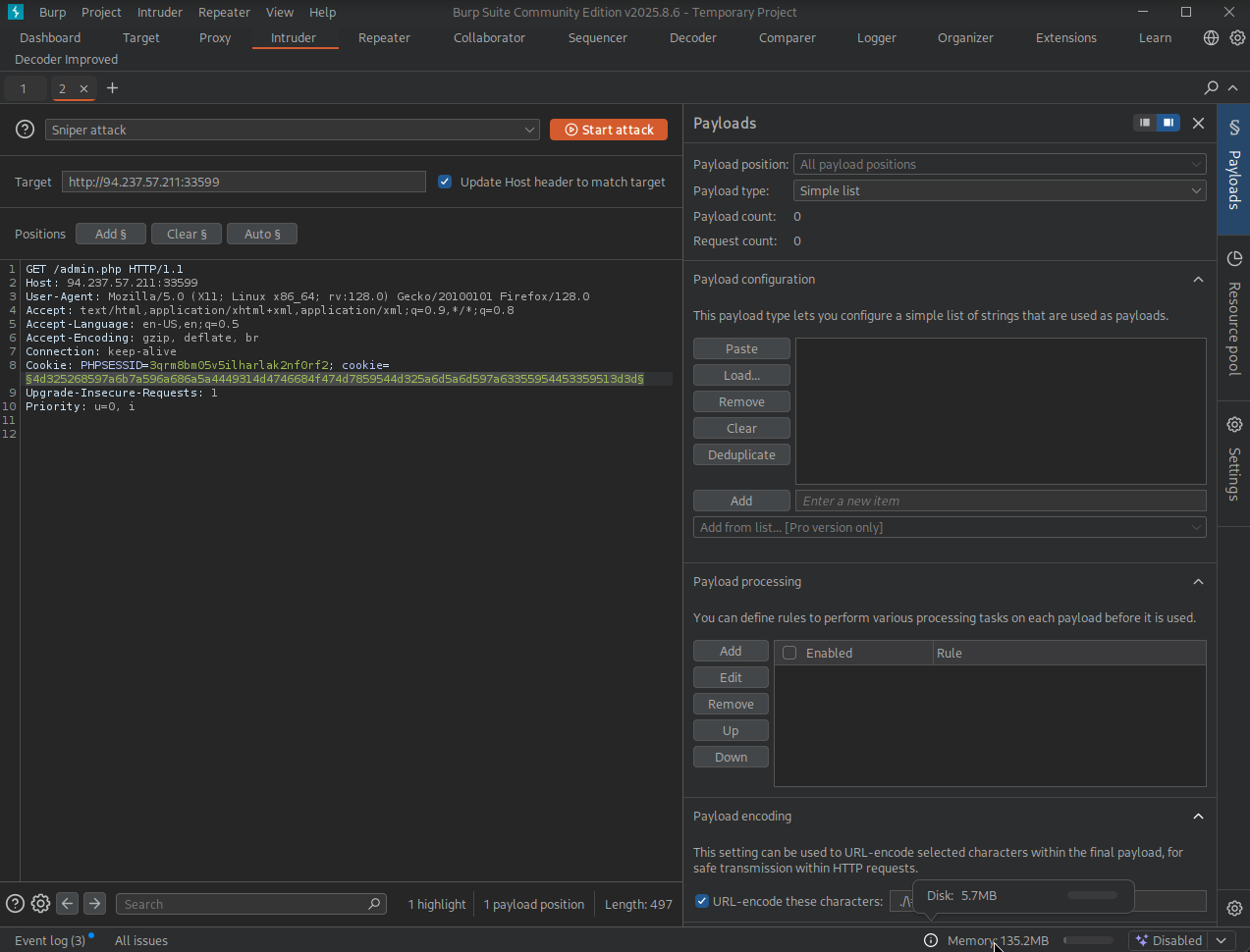Click the Start attack button
1250x952 pixels.
pyautogui.click(x=609, y=130)
